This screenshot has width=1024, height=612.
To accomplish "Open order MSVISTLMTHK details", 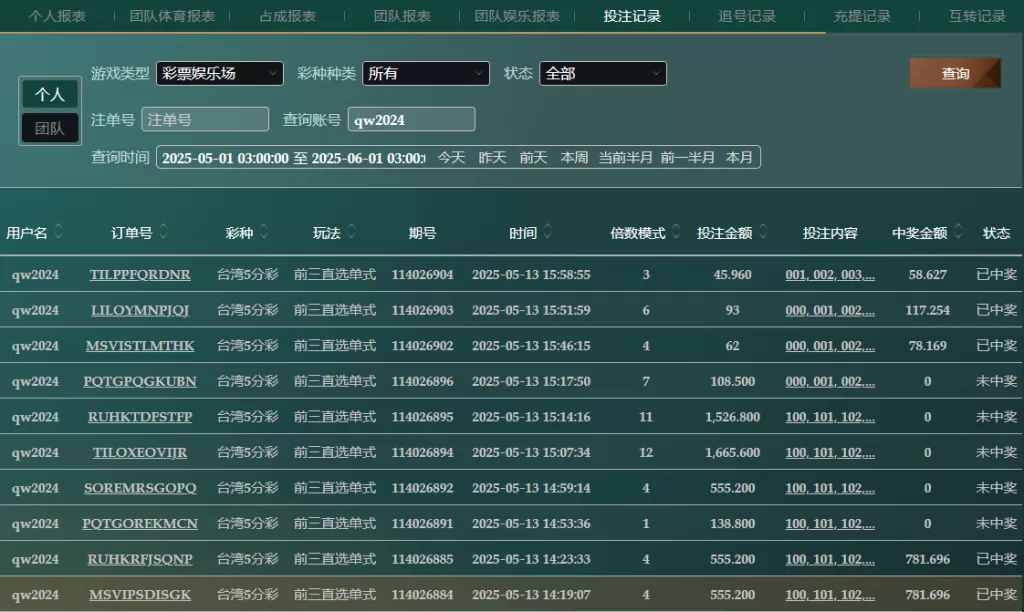I will [x=140, y=346].
